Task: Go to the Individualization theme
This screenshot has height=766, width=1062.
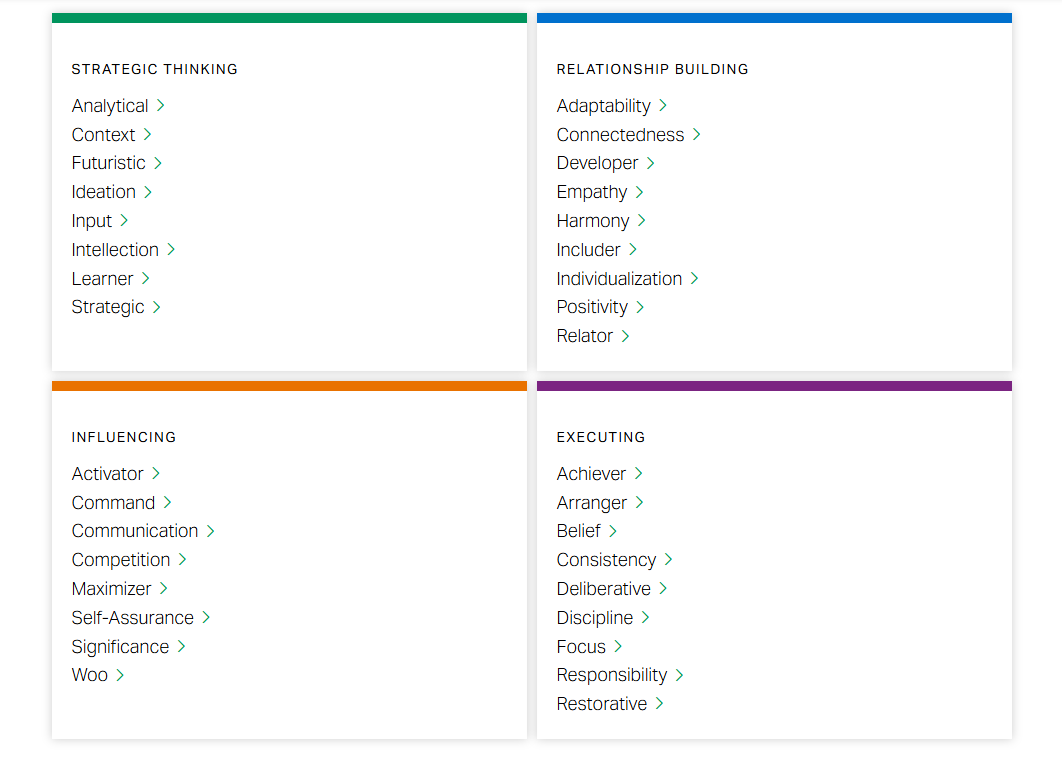Action: [619, 279]
